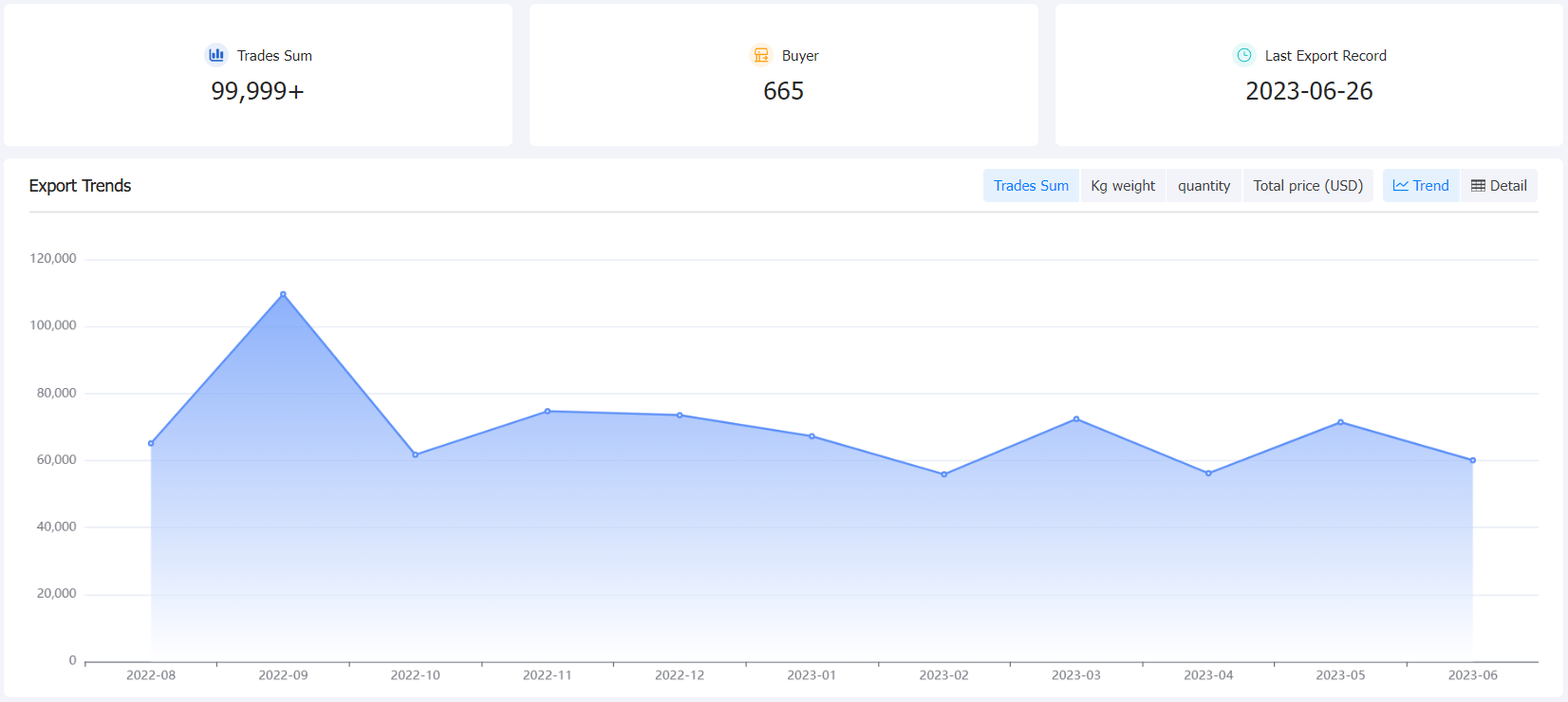1568x702 pixels.
Task: Click the Buyer shop icon
Action: pyautogui.click(x=761, y=55)
